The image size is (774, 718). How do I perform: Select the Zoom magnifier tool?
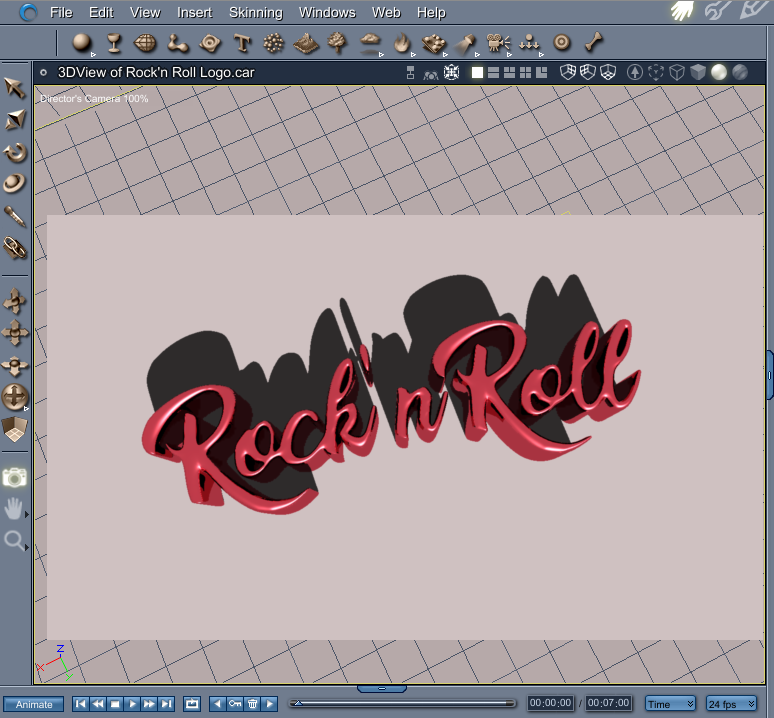point(13,540)
